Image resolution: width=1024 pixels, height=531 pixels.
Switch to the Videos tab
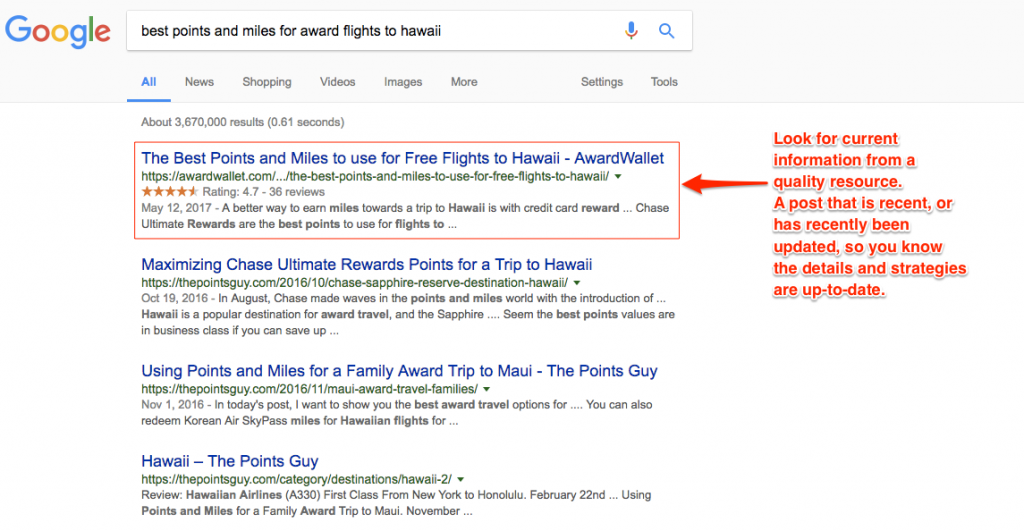pos(338,82)
